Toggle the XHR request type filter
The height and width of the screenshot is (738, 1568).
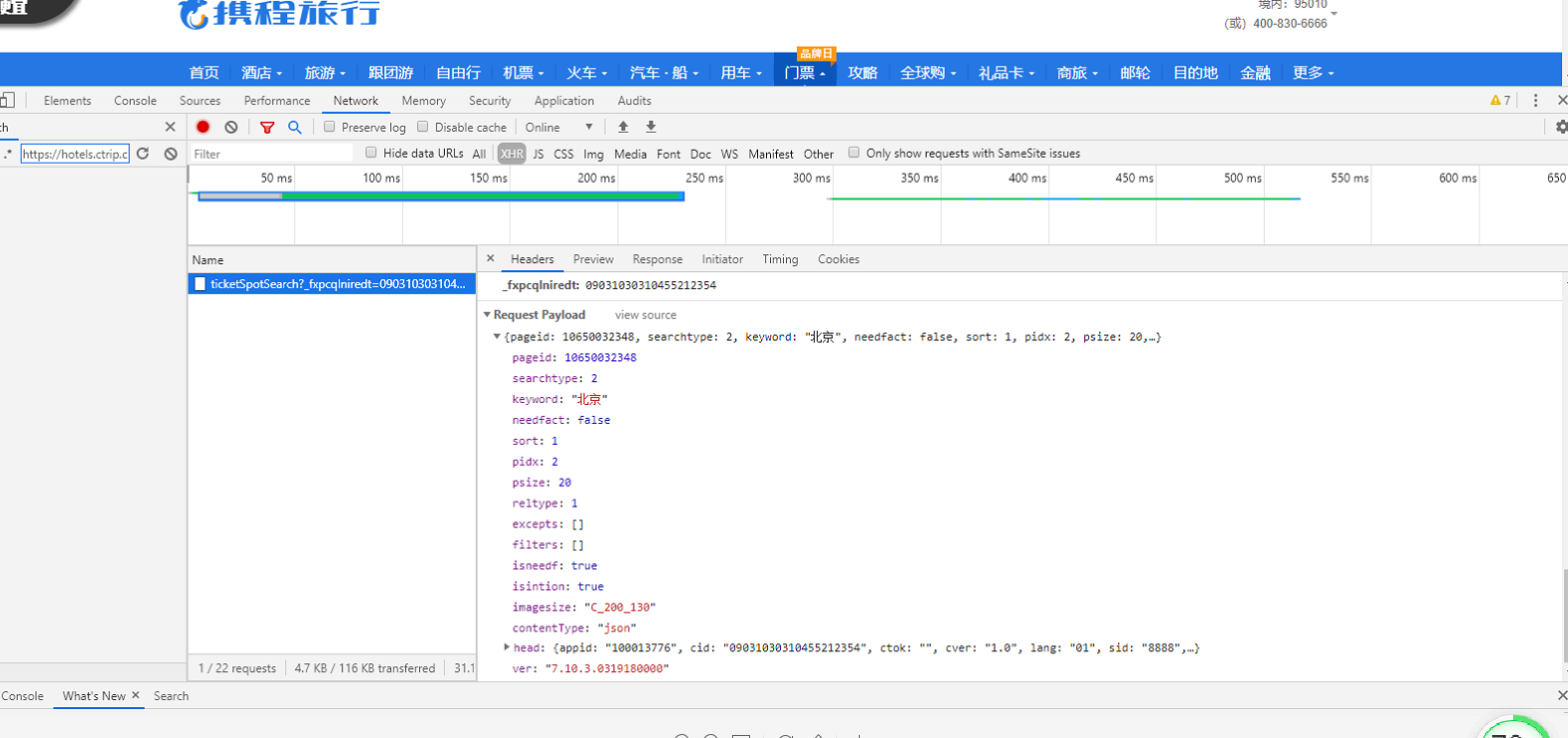point(512,154)
